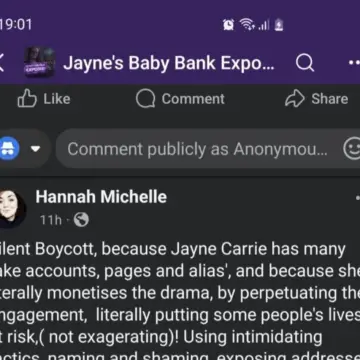The width and height of the screenshot is (360, 360).
Task: Tap the alarm icon in the status bar
Action: (228, 25)
